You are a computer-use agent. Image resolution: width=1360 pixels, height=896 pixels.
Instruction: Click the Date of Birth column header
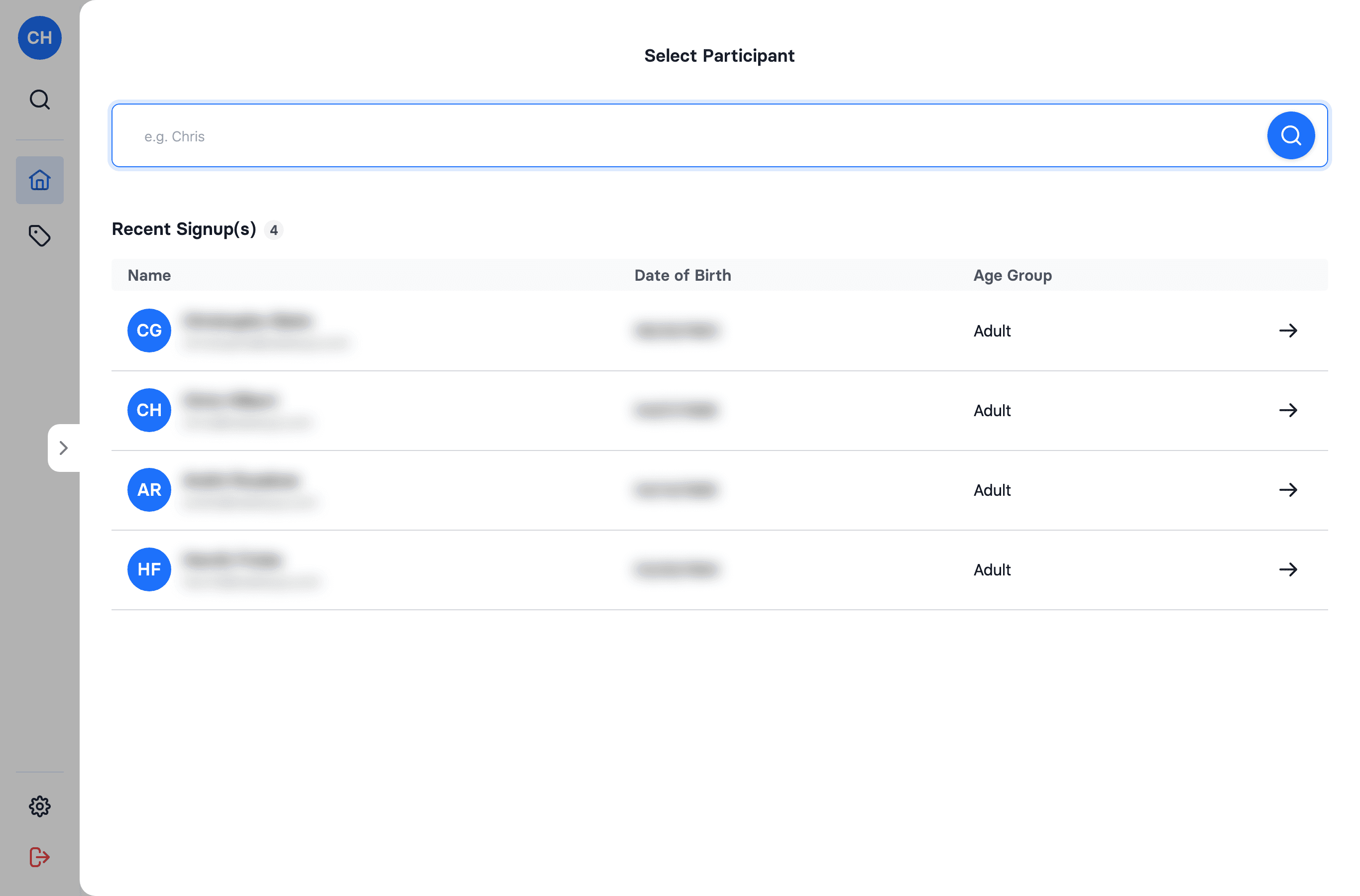point(682,275)
